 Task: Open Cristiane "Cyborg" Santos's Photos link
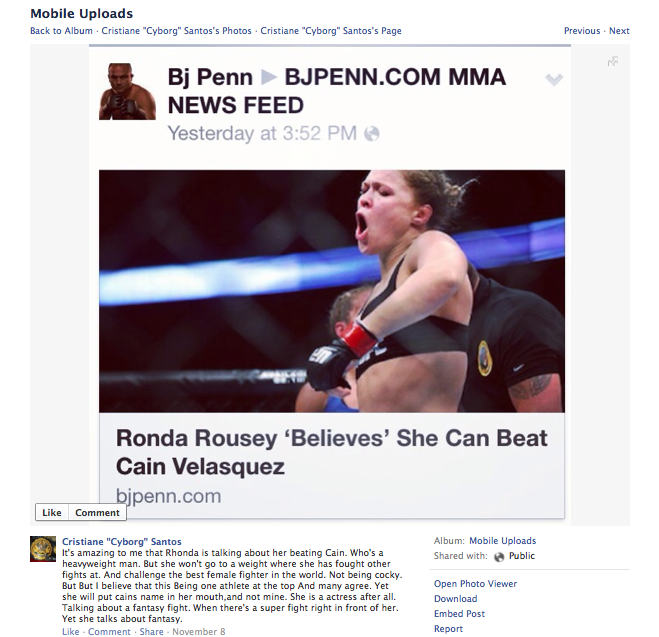[x=177, y=31]
